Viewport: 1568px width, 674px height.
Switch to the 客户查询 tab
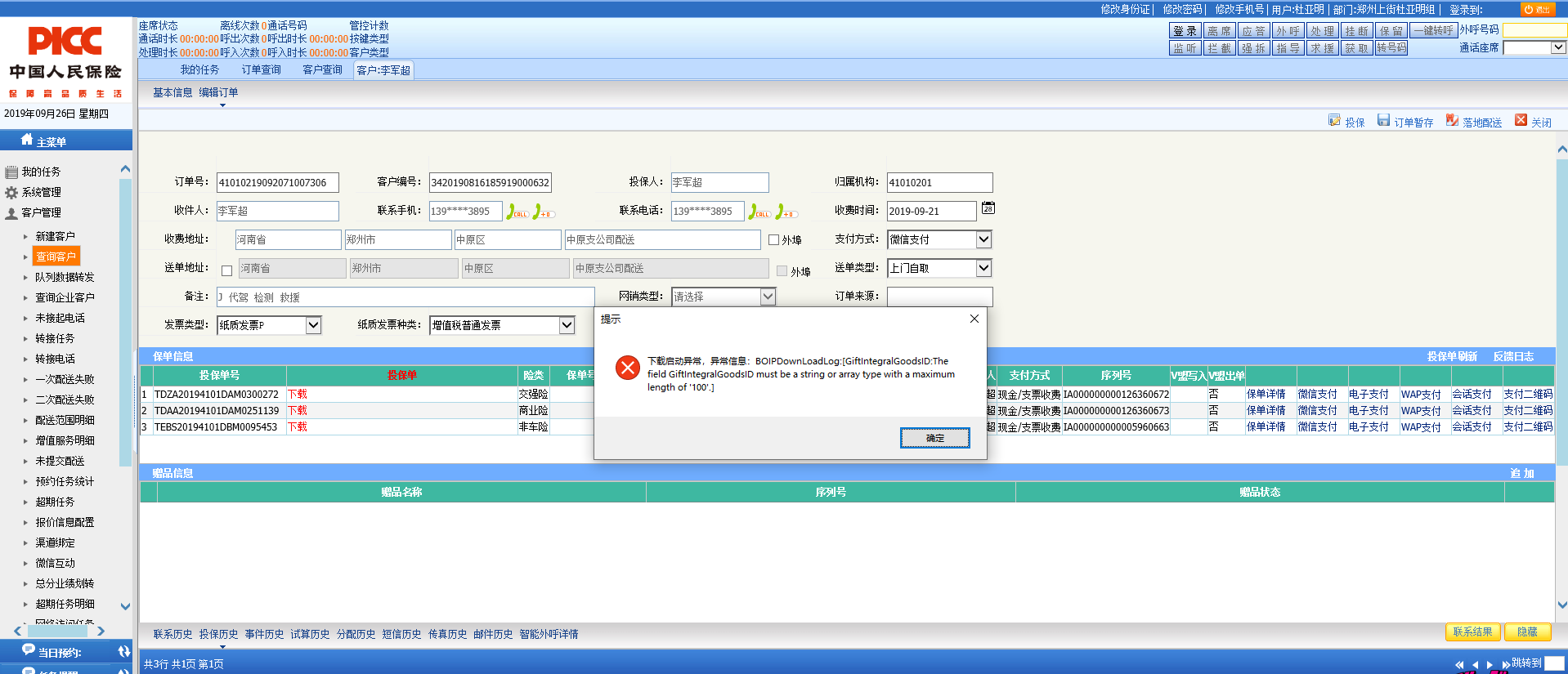[322, 70]
